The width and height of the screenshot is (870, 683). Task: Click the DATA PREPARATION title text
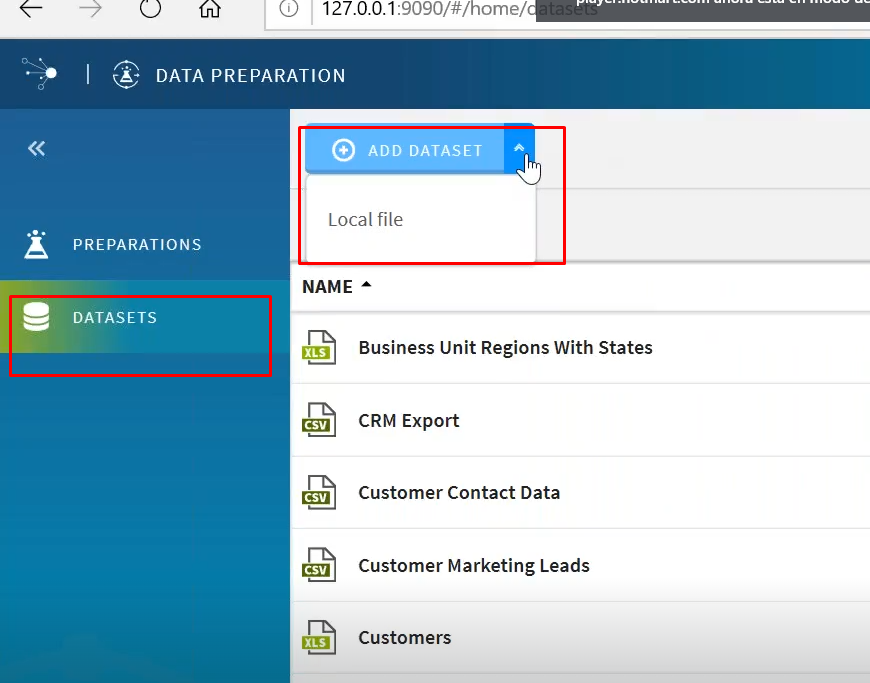tap(250, 75)
